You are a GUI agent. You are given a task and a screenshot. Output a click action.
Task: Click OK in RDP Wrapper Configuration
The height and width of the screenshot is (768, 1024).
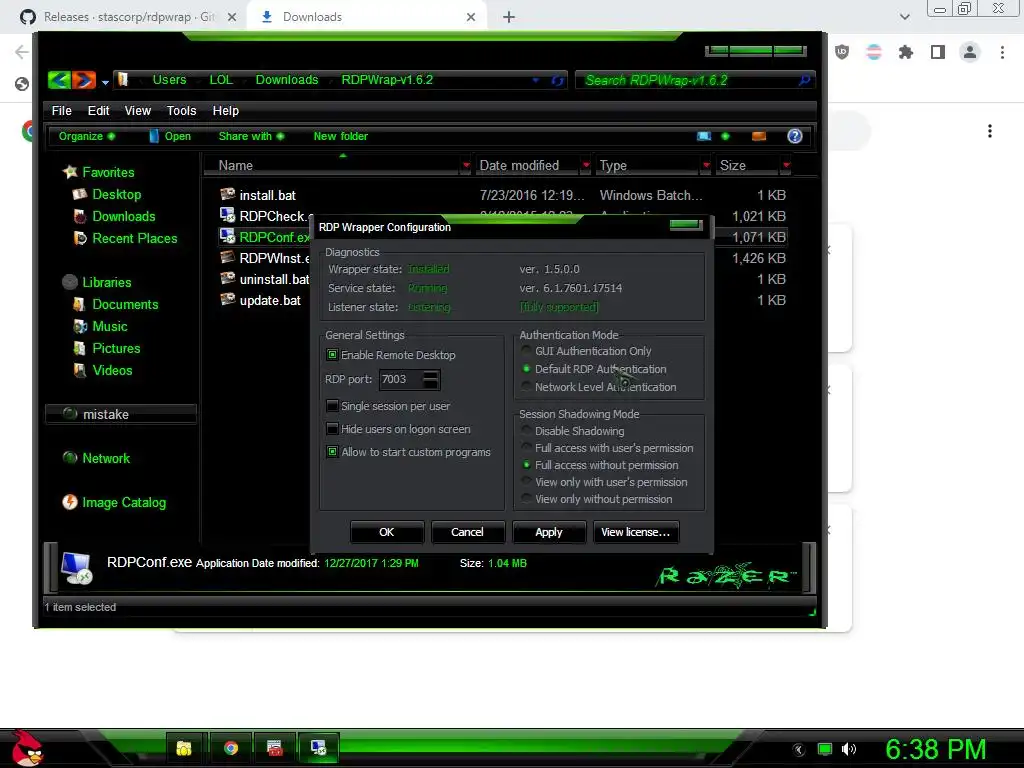coord(387,532)
